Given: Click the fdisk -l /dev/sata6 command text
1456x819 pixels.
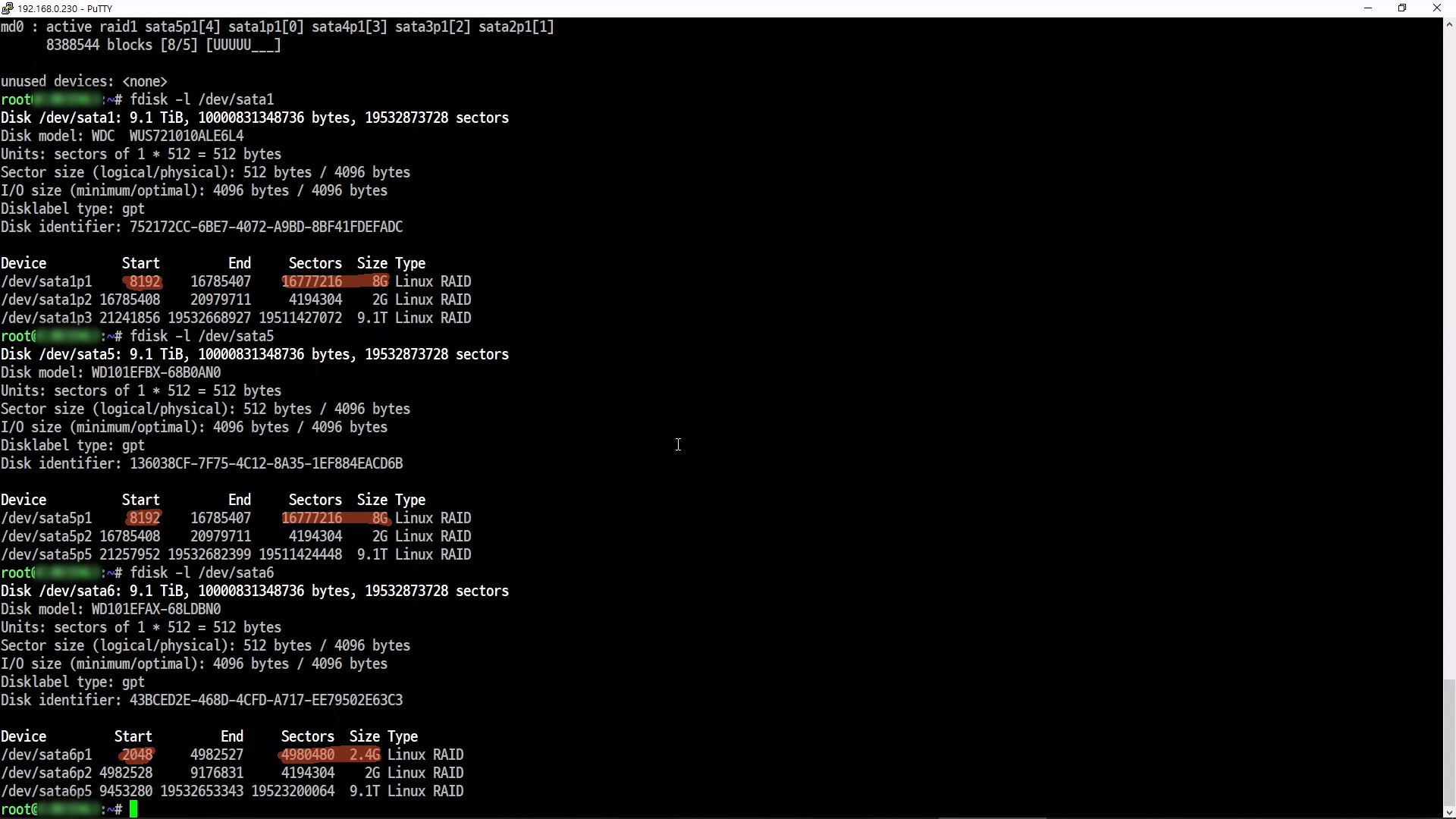Looking at the screenshot, I should pyautogui.click(x=202, y=573).
